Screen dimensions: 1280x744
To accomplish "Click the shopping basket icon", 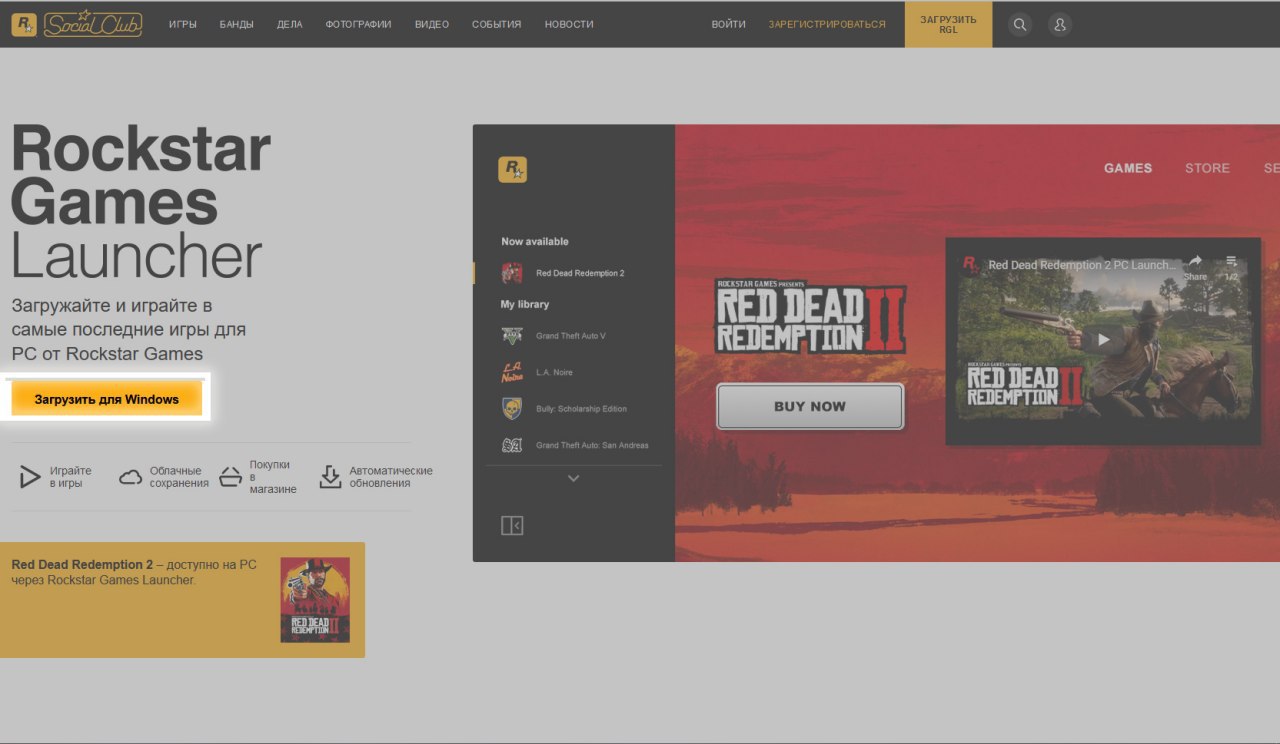I will [231, 477].
